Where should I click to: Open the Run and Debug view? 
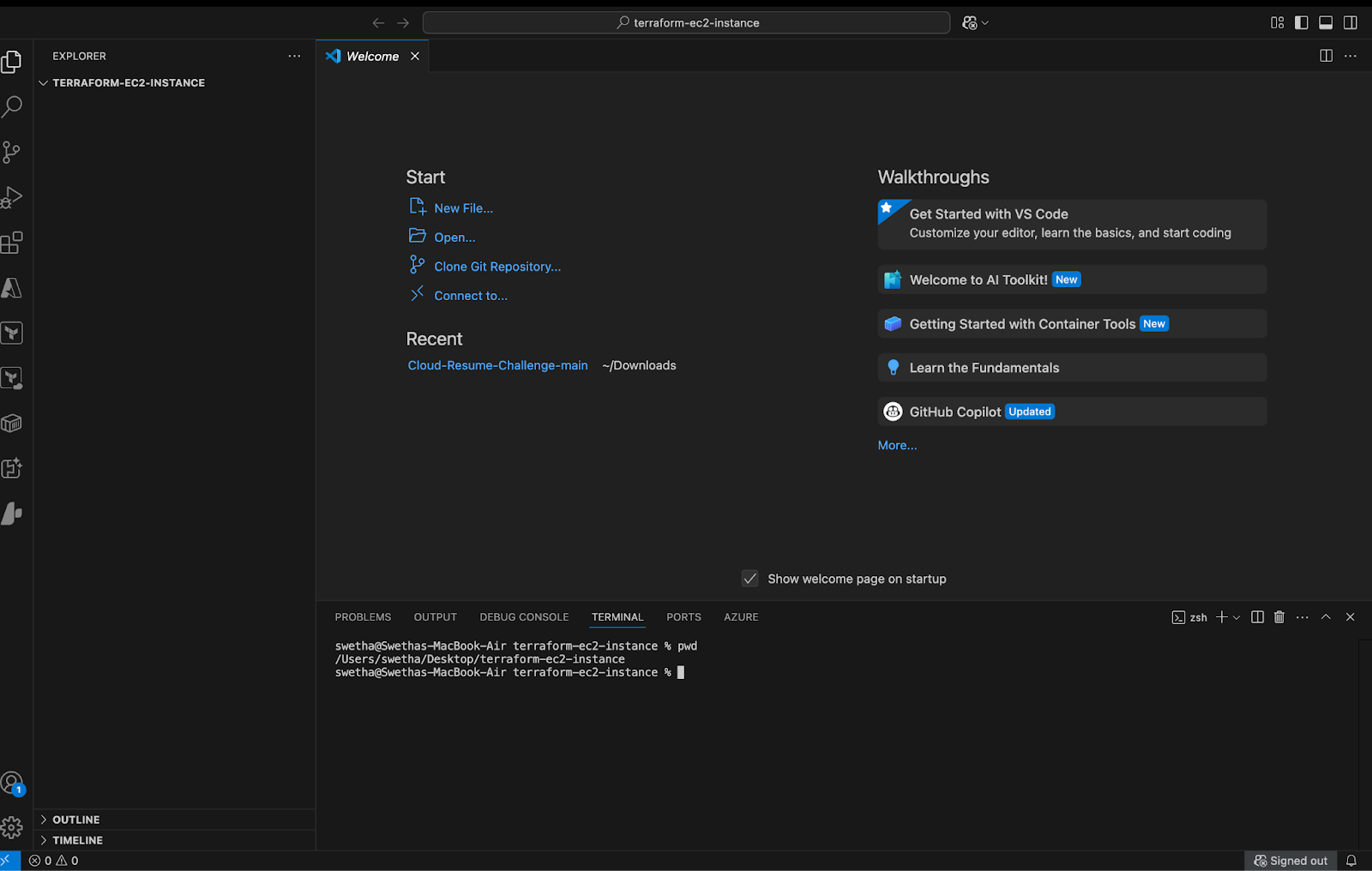click(x=12, y=197)
